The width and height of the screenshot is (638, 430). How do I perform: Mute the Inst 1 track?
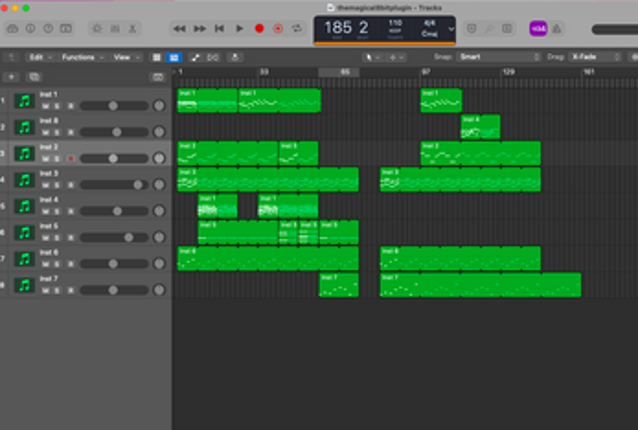click(x=45, y=105)
